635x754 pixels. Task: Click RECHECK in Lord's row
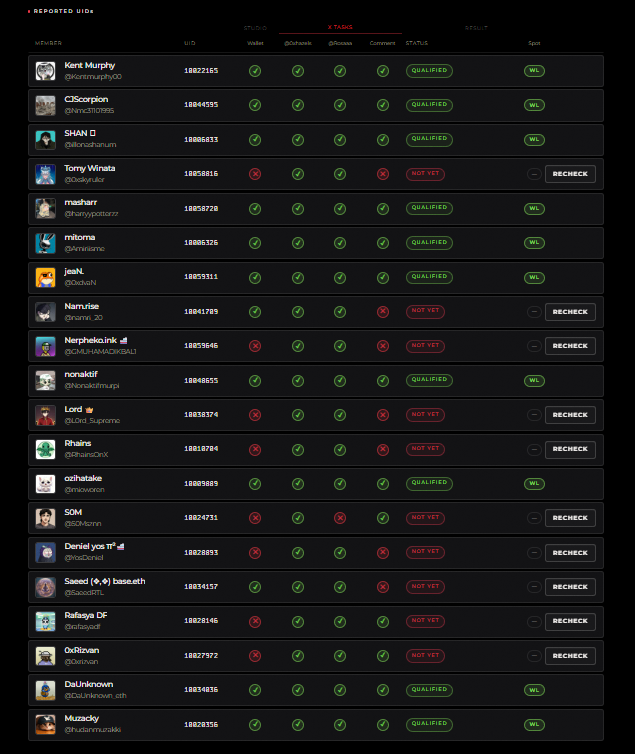pyautogui.click(x=570, y=415)
